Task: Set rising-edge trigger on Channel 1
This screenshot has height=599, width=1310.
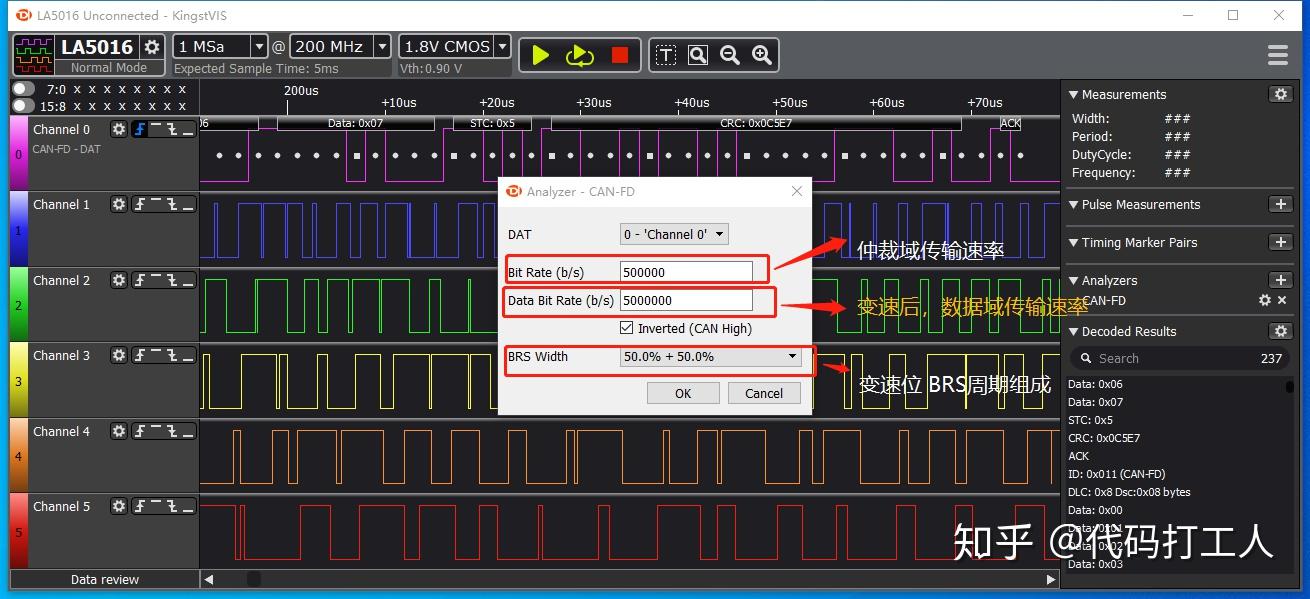Action: pos(139,204)
